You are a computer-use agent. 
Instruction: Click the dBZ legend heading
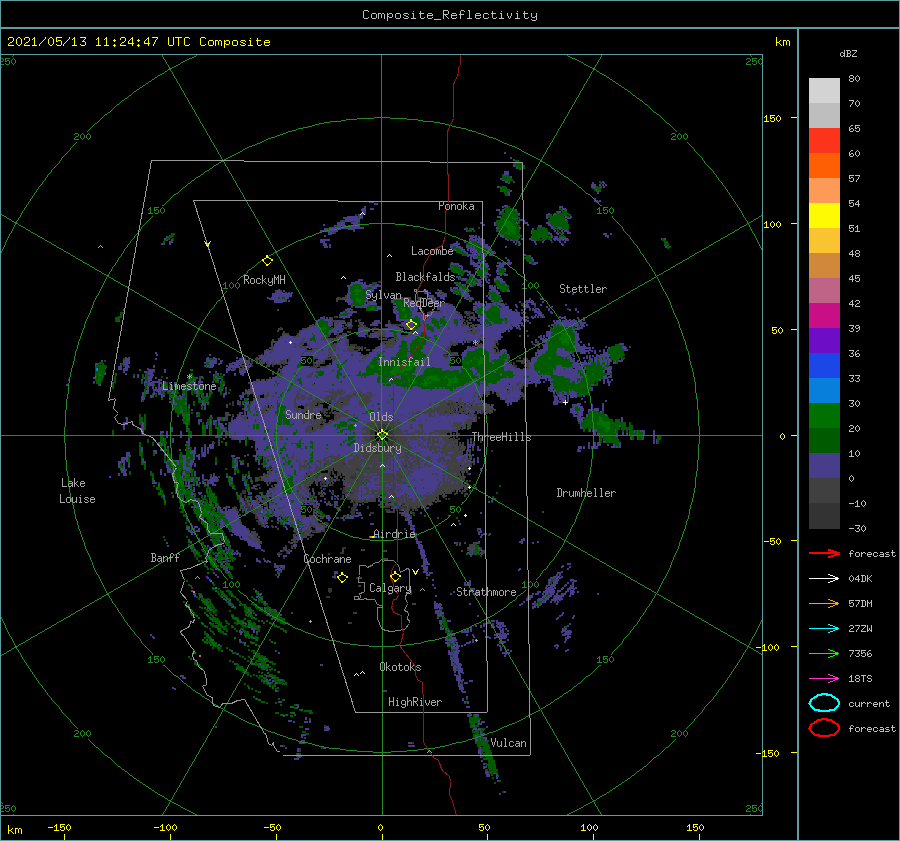(848, 53)
